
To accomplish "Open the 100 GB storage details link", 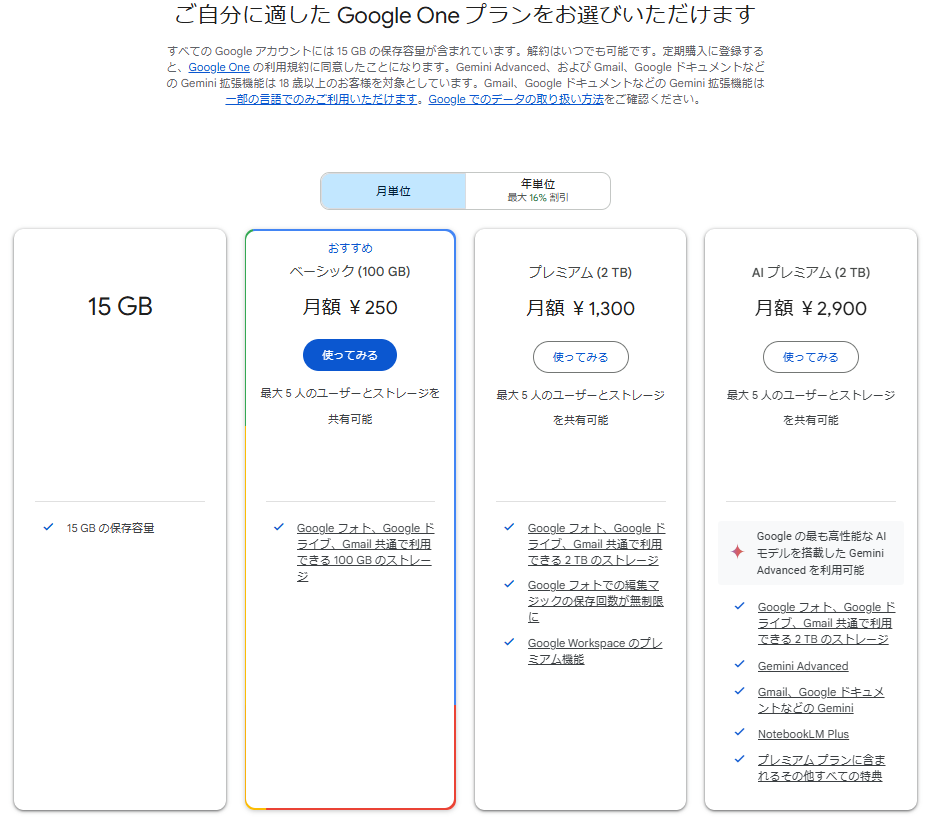I will [x=365, y=552].
